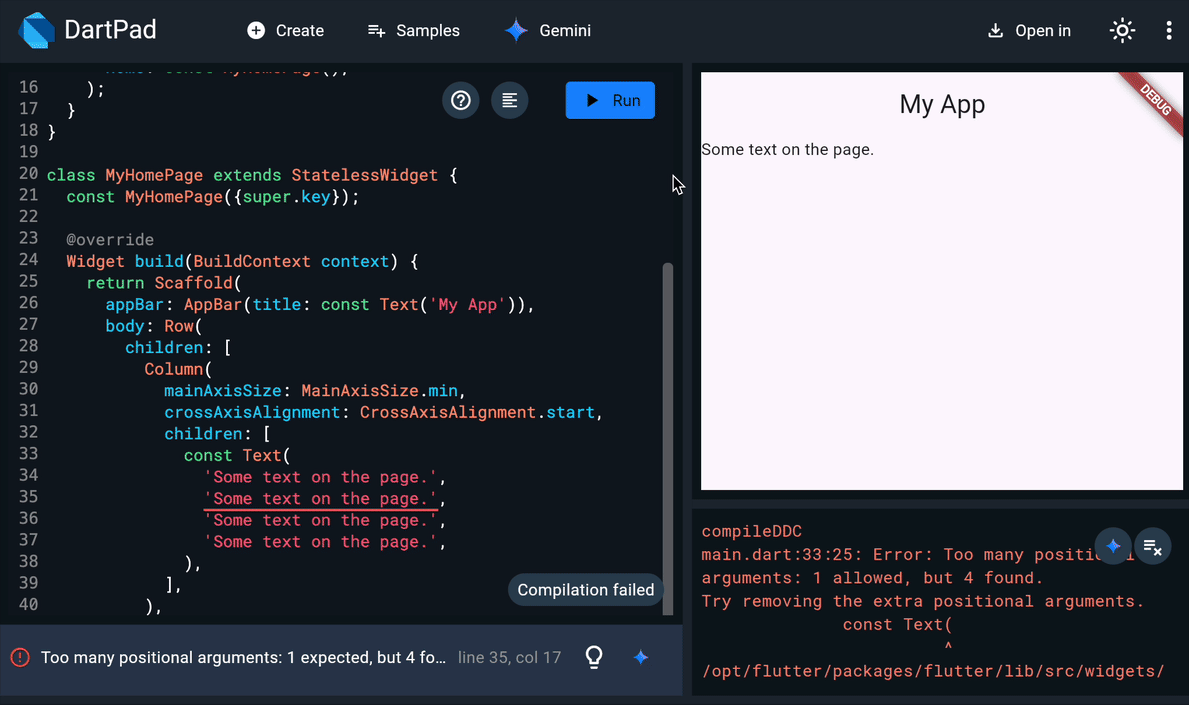This screenshot has width=1189, height=705.
Task: Select the Gemini menu item
Action: (x=547, y=30)
